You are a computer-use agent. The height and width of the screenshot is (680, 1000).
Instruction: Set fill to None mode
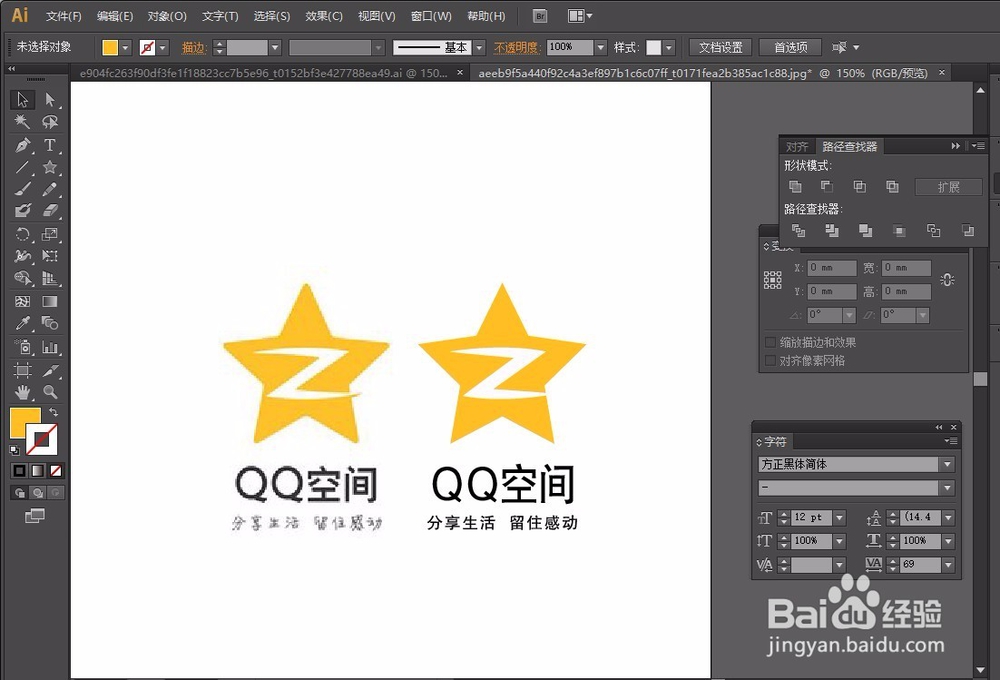(56, 471)
